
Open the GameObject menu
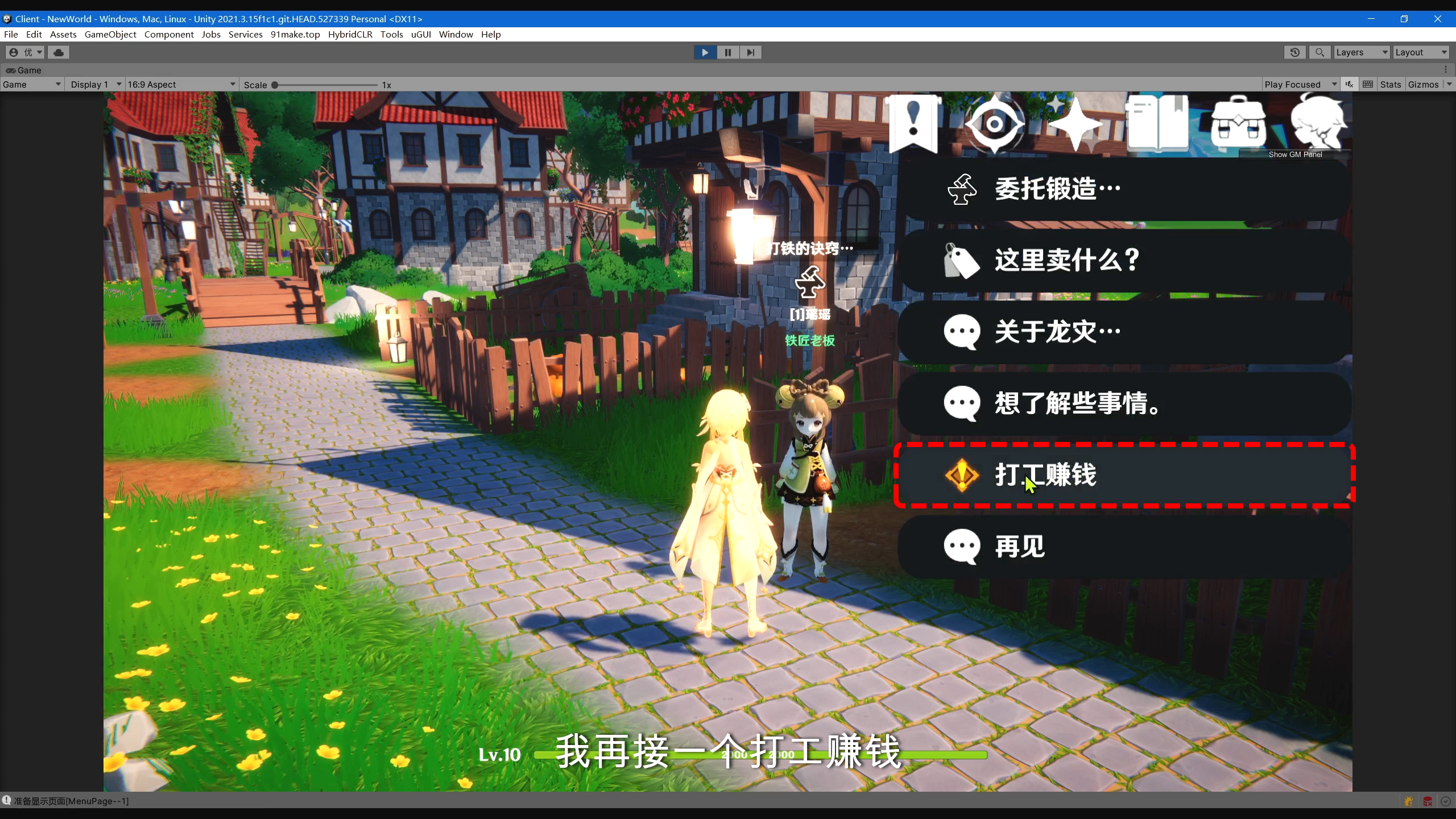110,34
